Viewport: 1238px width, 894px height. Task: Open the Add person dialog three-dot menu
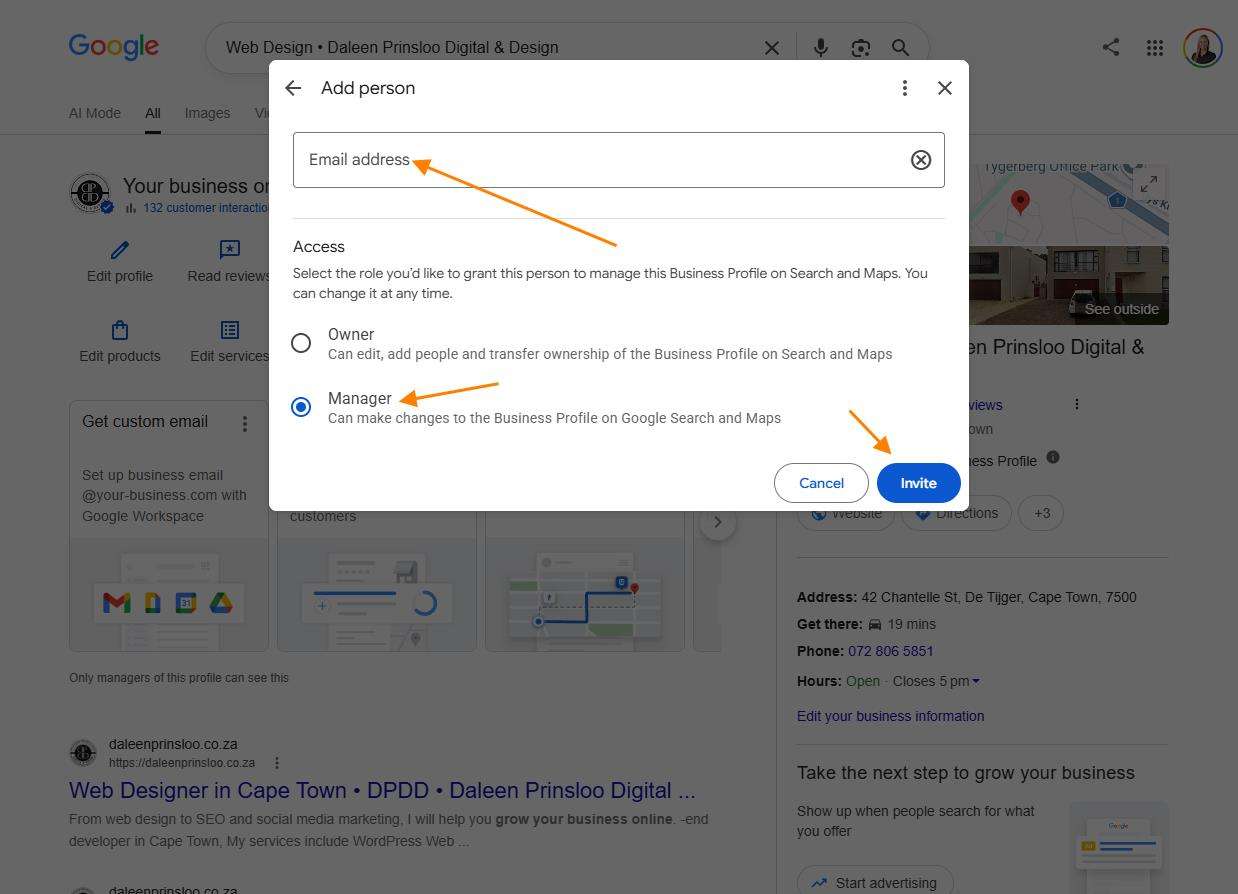(905, 88)
